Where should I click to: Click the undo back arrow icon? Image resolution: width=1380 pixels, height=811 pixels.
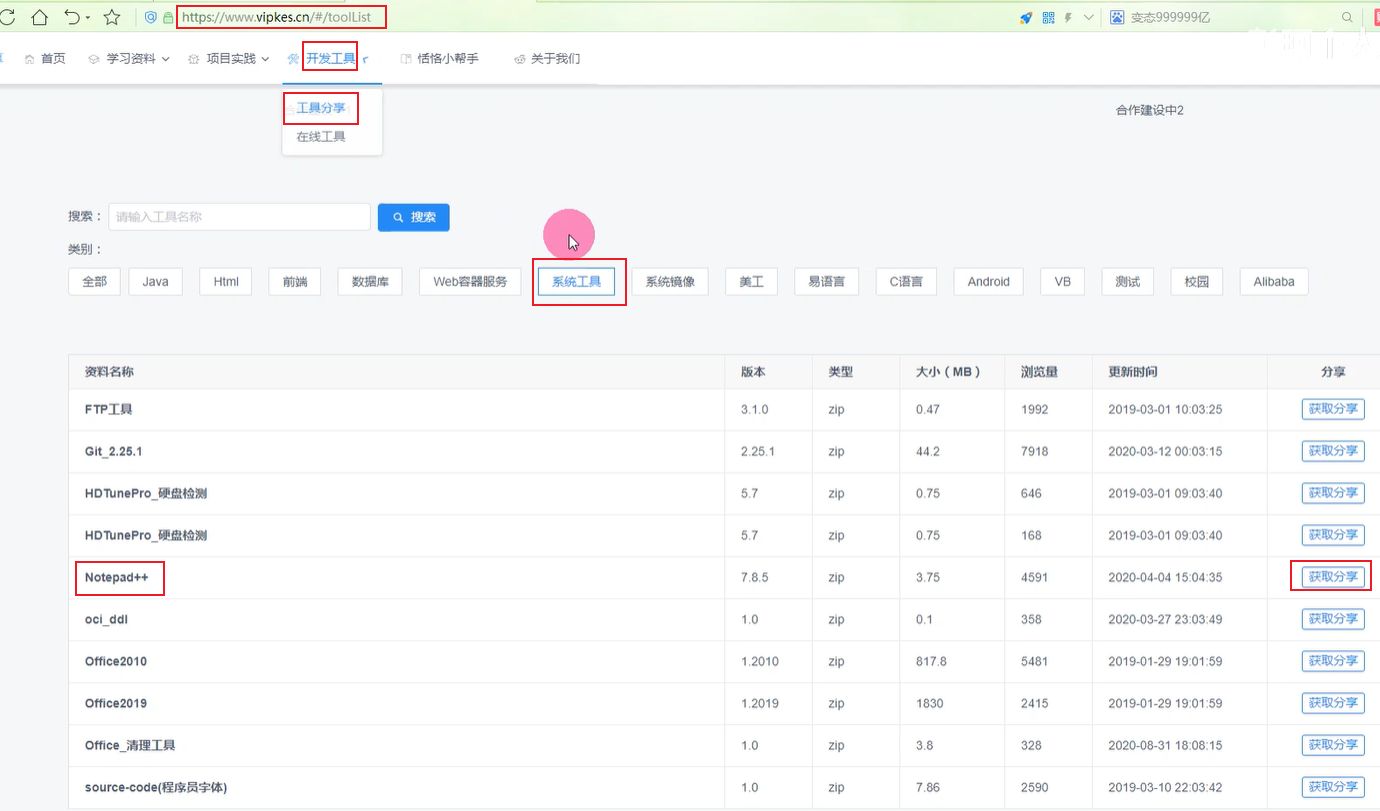click(72, 17)
